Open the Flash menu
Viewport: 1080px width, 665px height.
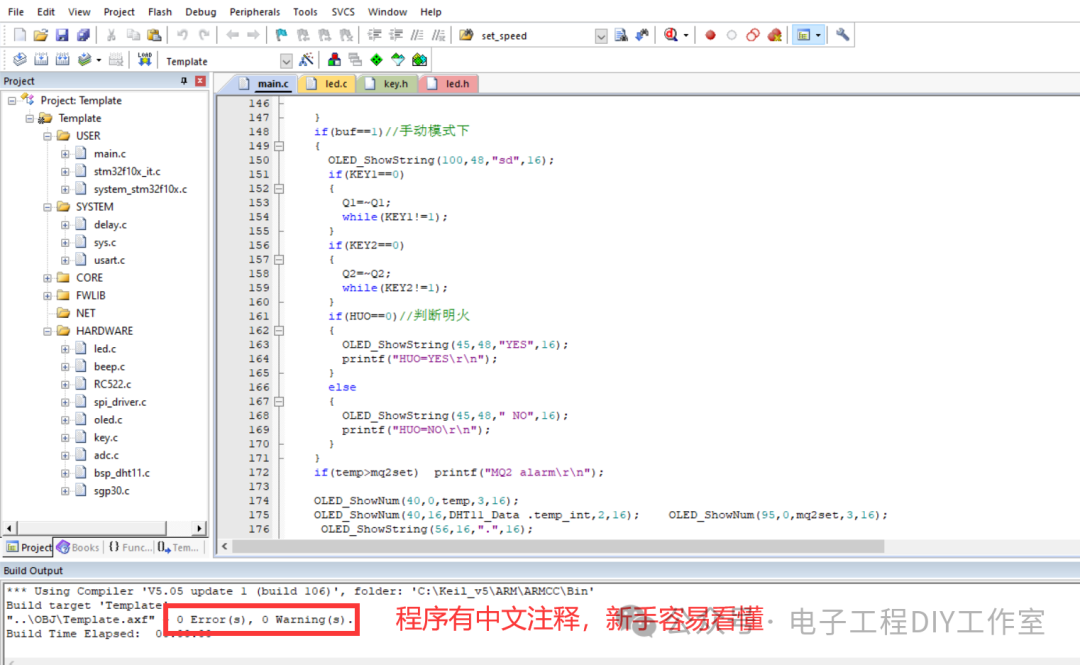coord(160,12)
